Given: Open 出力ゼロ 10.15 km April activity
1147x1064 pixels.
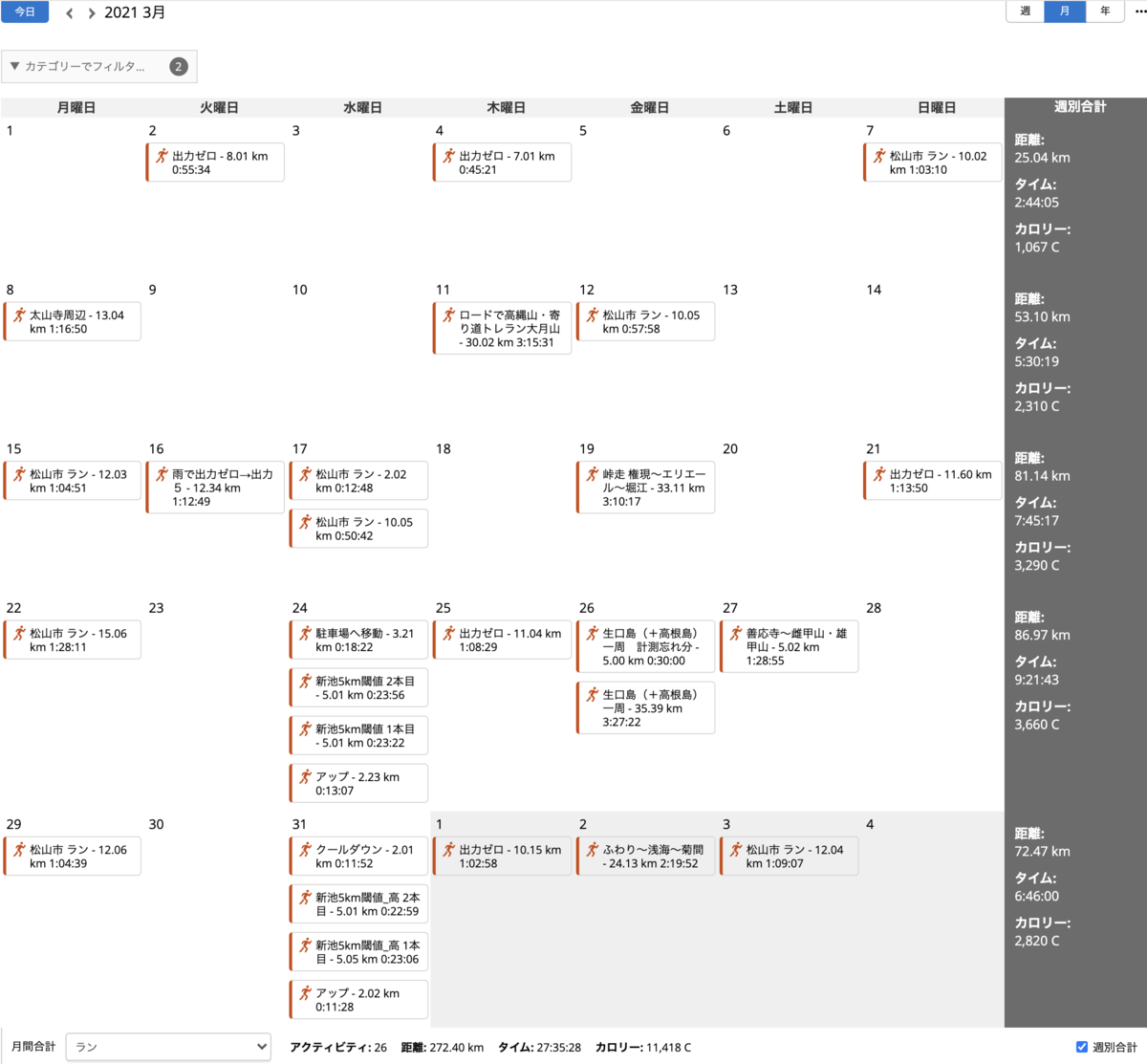Looking at the screenshot, I should coord(503,857).
